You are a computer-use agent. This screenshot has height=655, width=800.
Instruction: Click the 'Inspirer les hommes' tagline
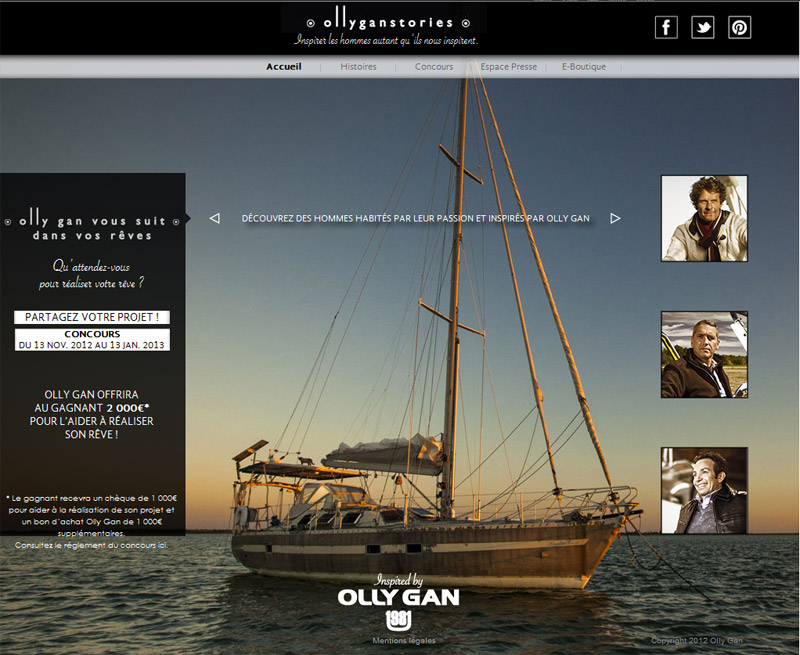coord(386,40)
